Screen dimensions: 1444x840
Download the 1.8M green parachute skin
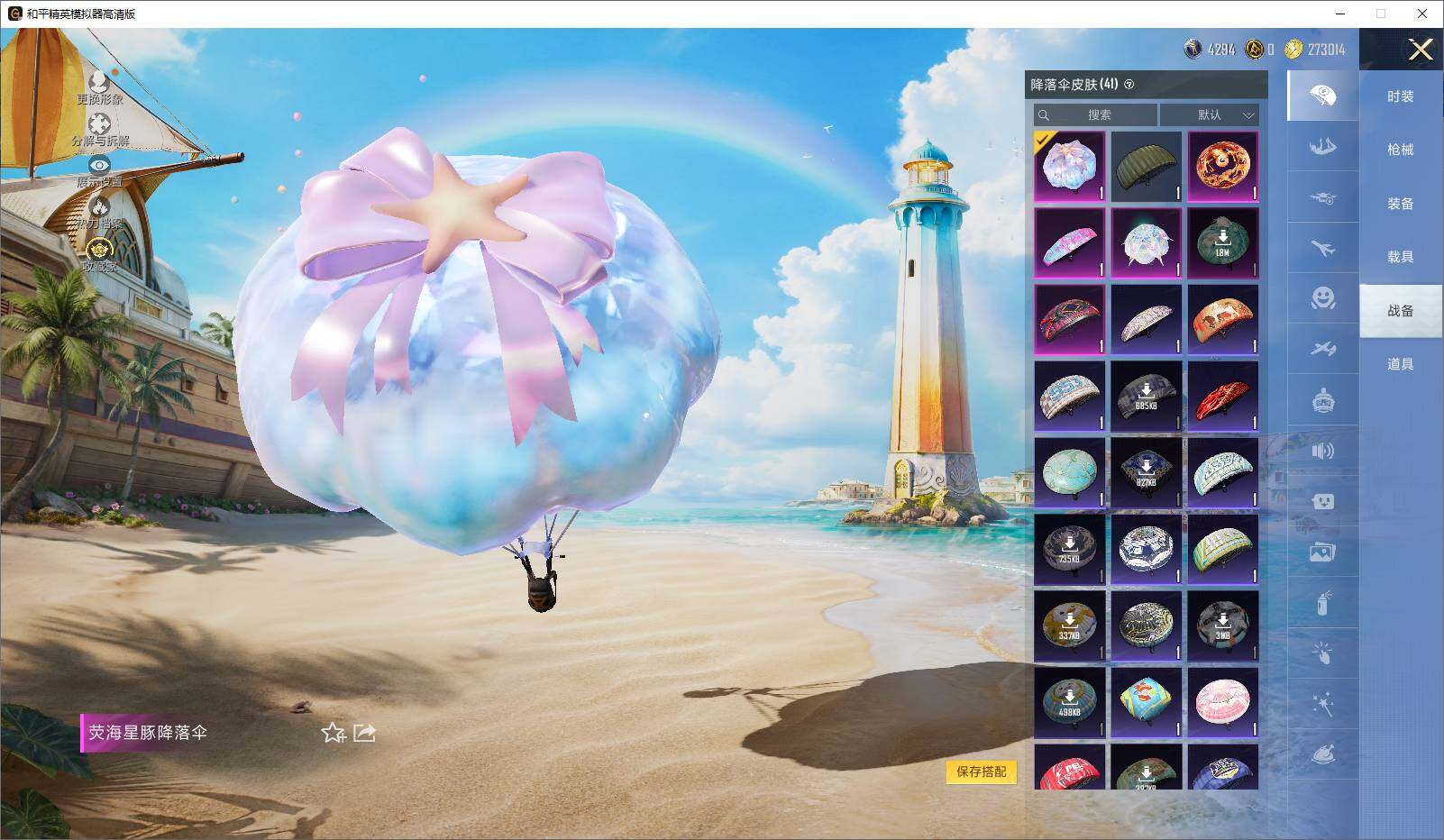1223,243
